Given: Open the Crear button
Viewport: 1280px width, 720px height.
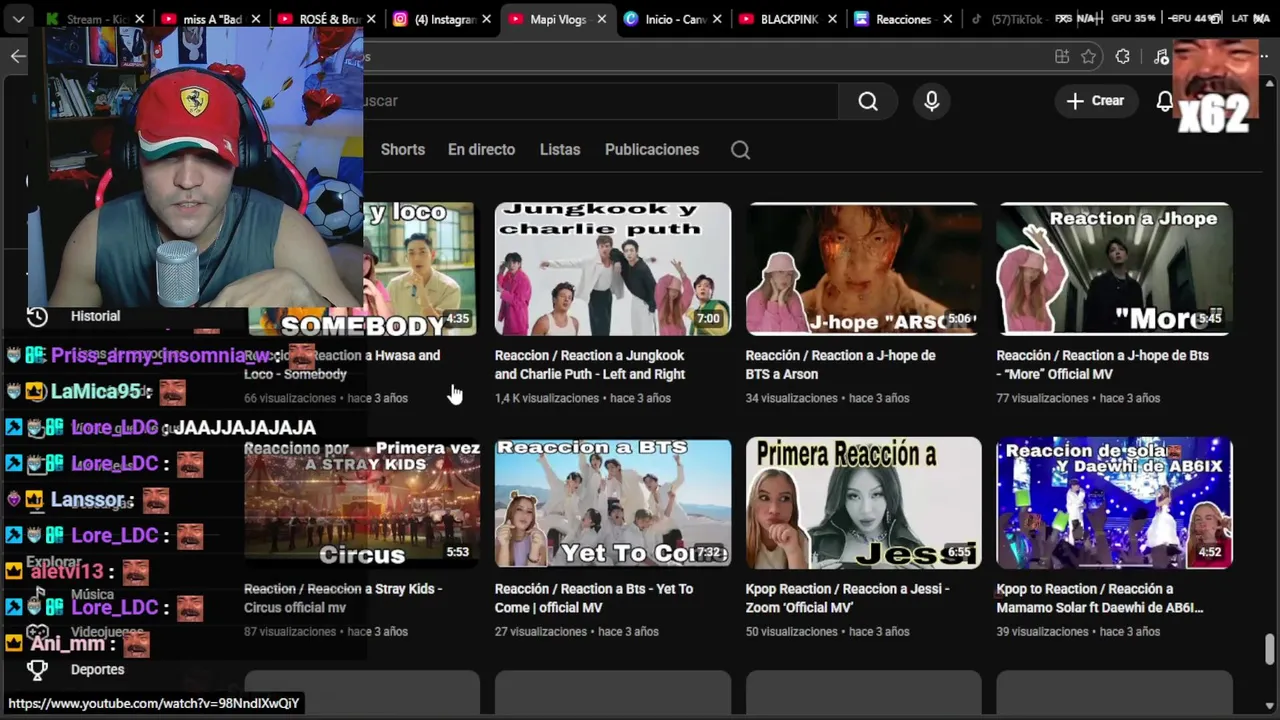Looking at the screenshot, I should 1095,101.
